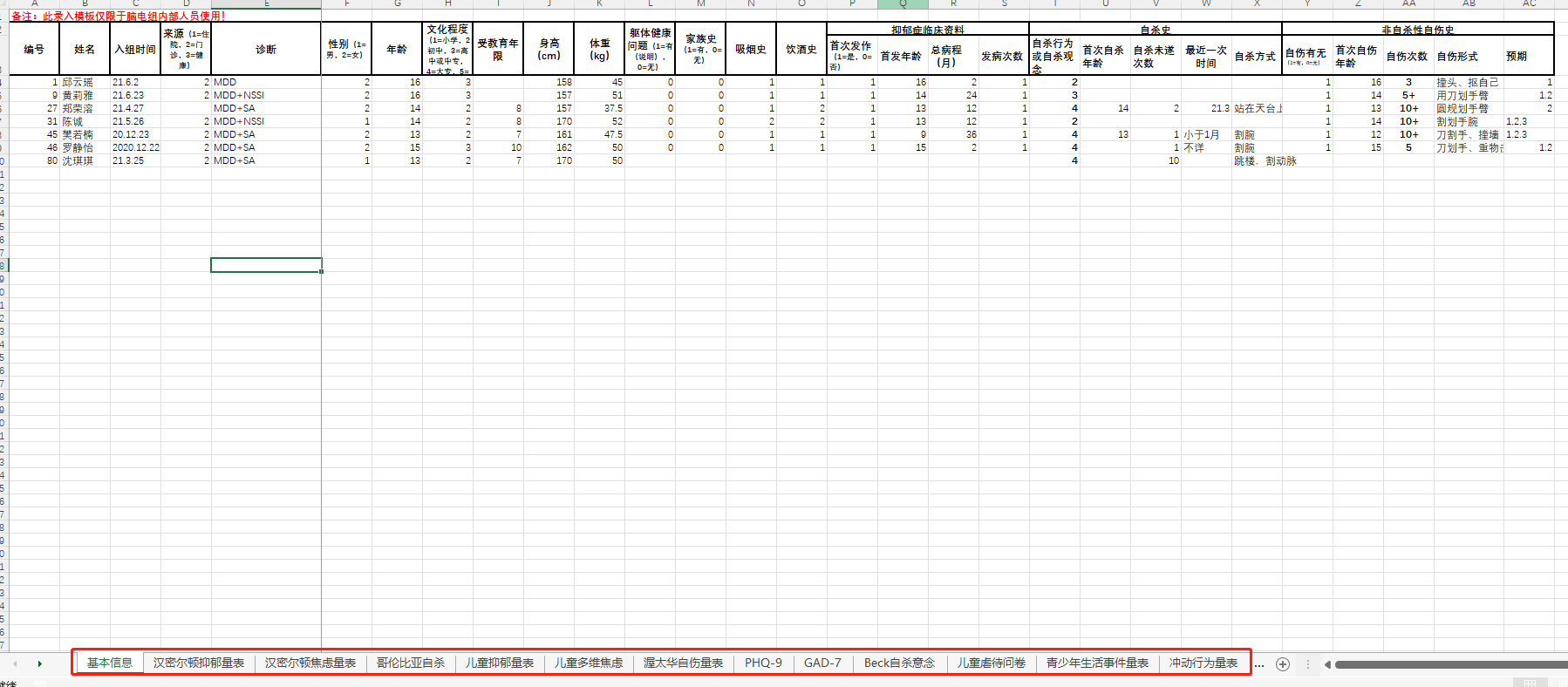Click the date cell 21.4.27

(135, 108)
